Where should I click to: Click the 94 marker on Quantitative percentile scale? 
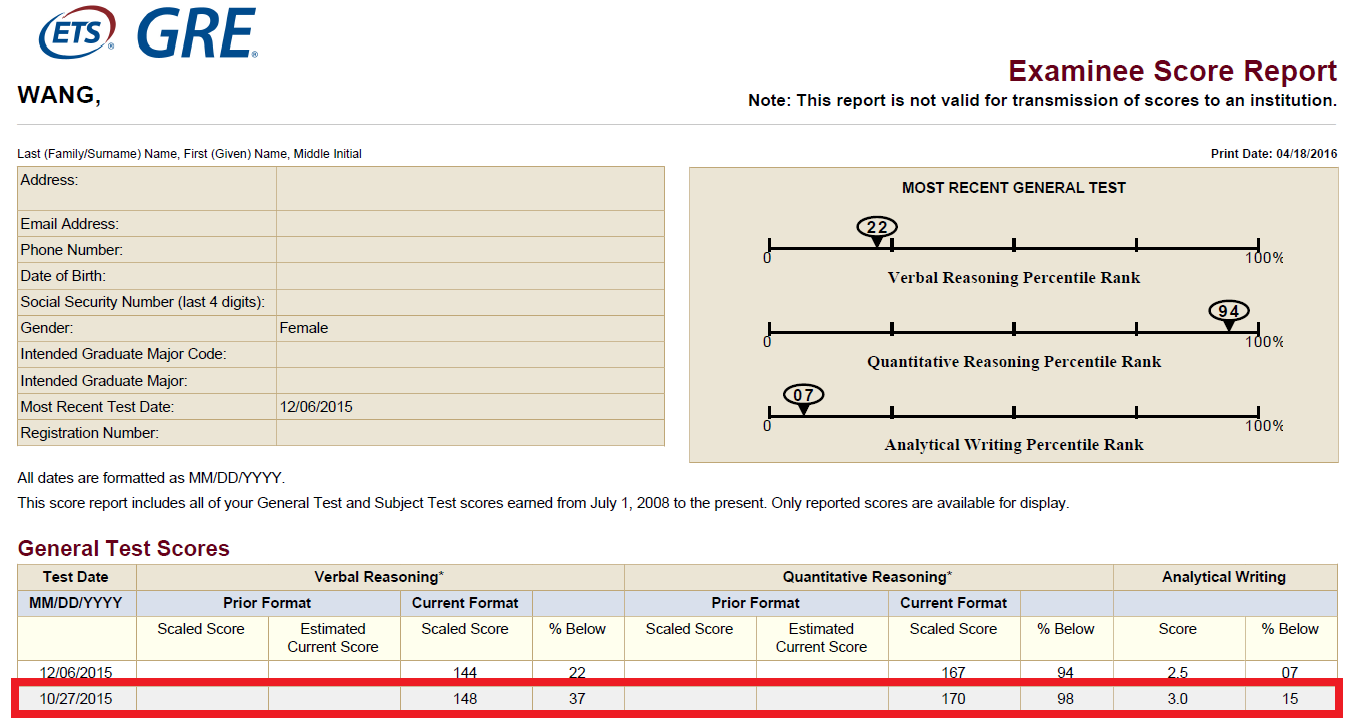1229,312
